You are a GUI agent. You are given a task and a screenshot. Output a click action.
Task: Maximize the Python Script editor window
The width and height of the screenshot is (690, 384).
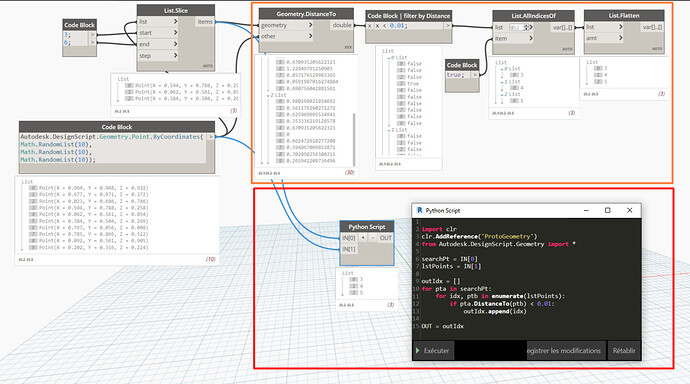tap(608, 210)
